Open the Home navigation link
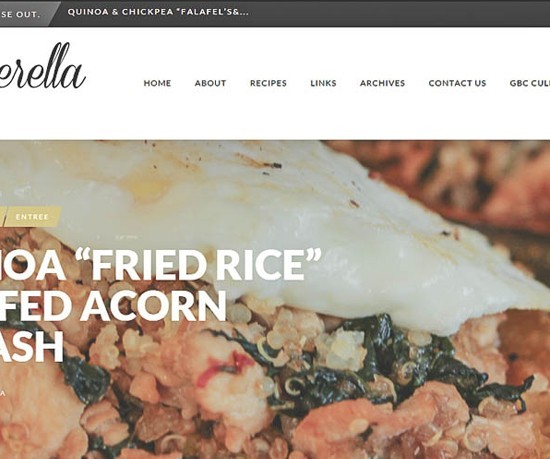The image size is (550, 459). click(157, 83)
